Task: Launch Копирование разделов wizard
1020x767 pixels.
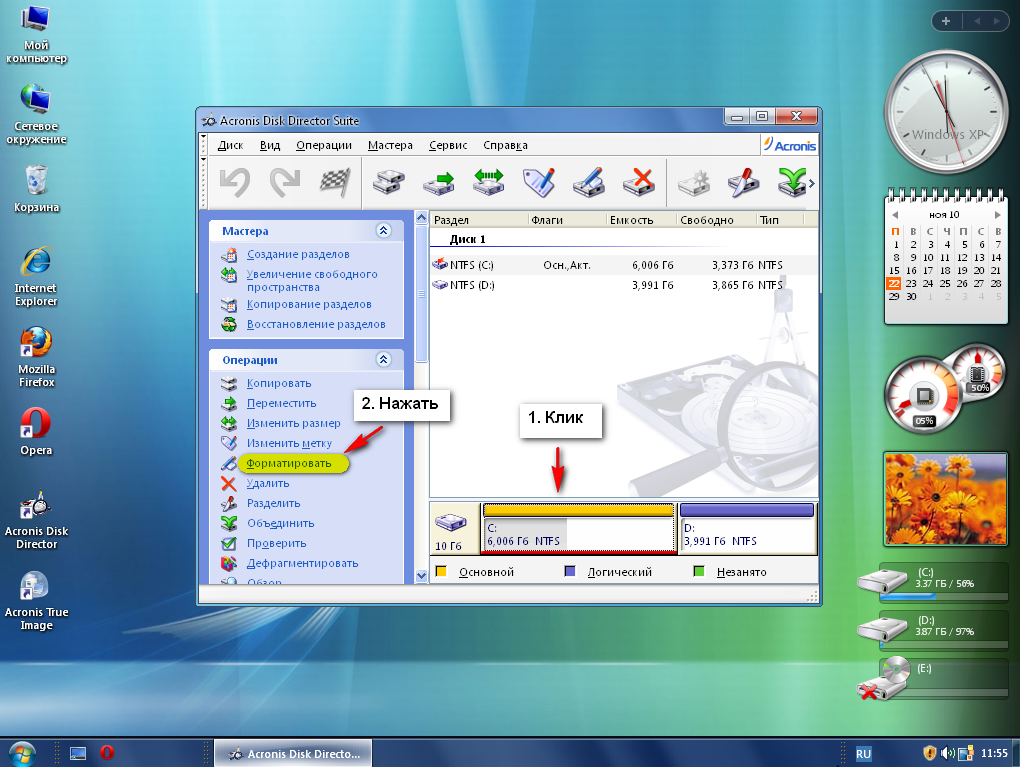Action: pyautogui.click(x=309, y=304)
